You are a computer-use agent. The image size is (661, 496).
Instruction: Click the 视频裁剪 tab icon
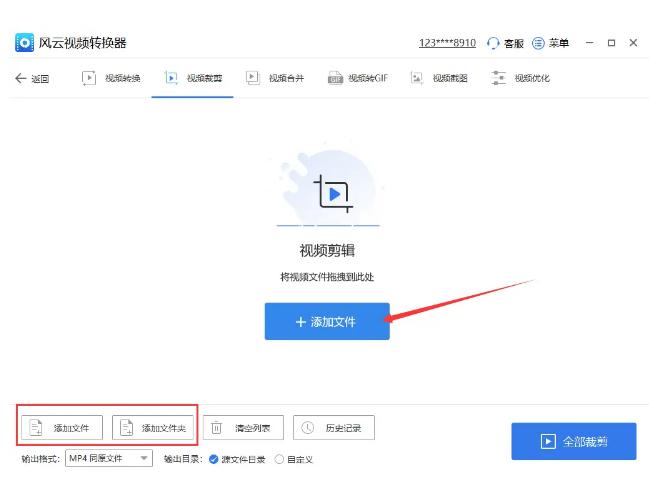(x=171, y=78)
